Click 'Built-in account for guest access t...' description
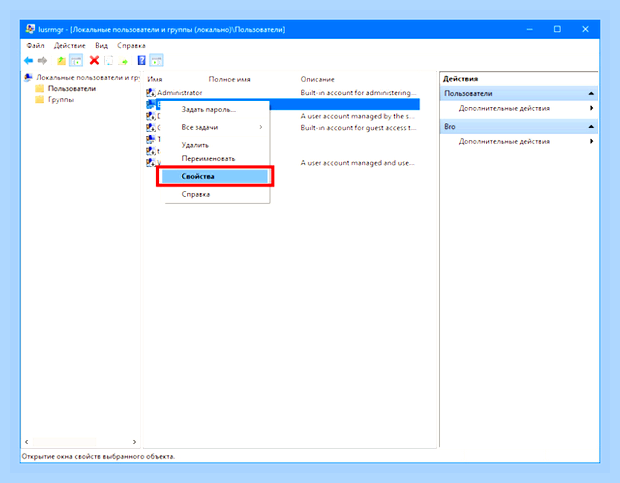The width and height of the screenshot is (620, 483). tap(358, 128)
